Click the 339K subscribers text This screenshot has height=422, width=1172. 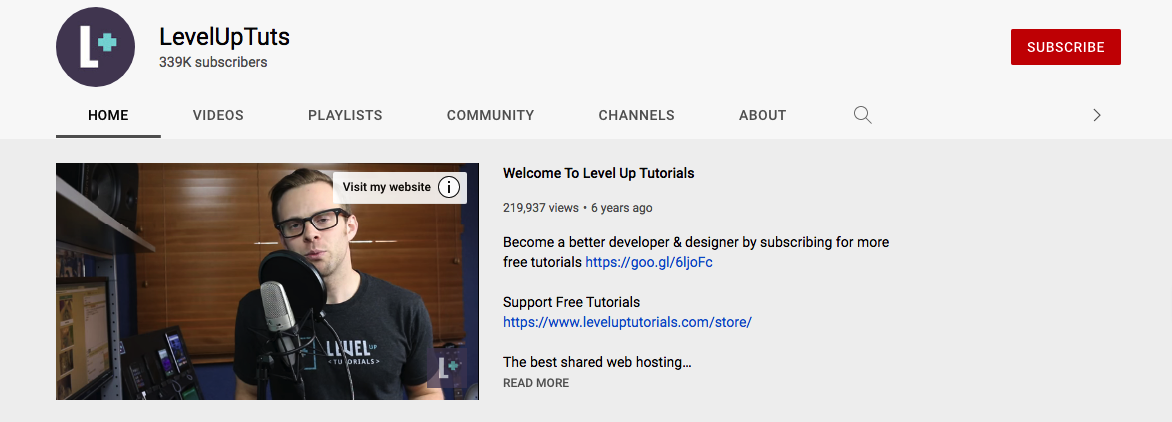[213, 63]
